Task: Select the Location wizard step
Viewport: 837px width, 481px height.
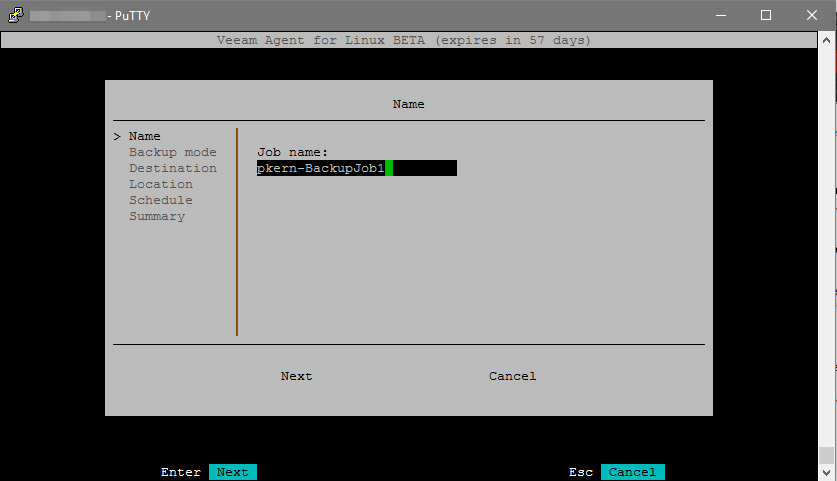Action: click(x=161, y=184)
